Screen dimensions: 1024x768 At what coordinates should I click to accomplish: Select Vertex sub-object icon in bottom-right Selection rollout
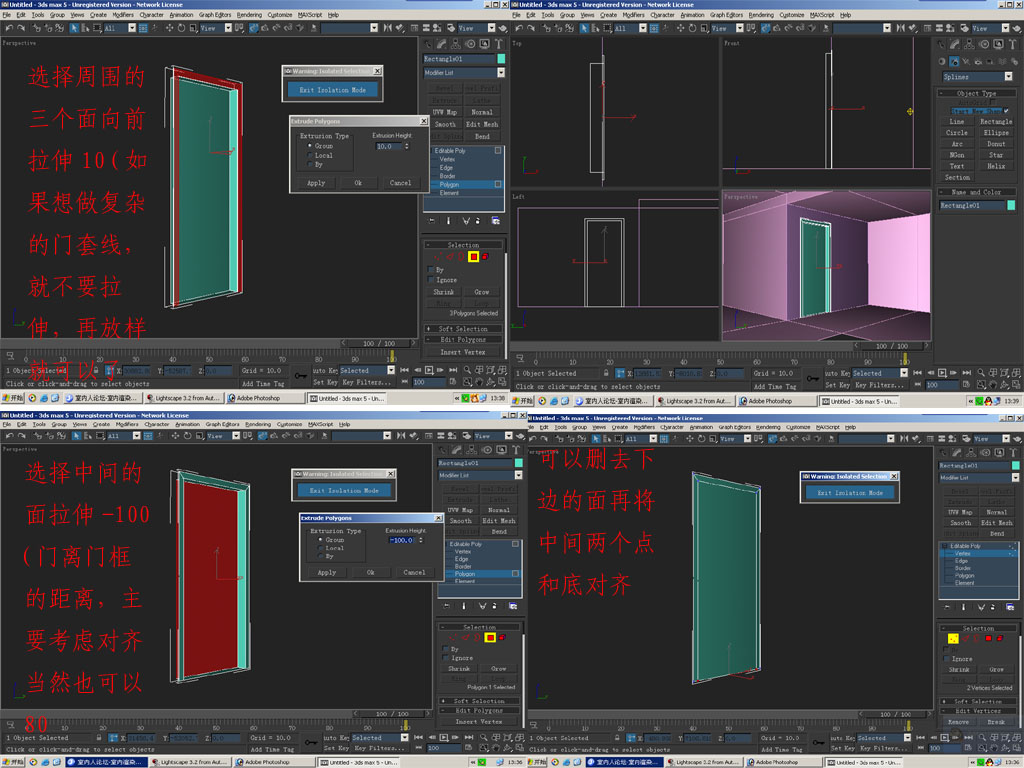pos(953,638)
